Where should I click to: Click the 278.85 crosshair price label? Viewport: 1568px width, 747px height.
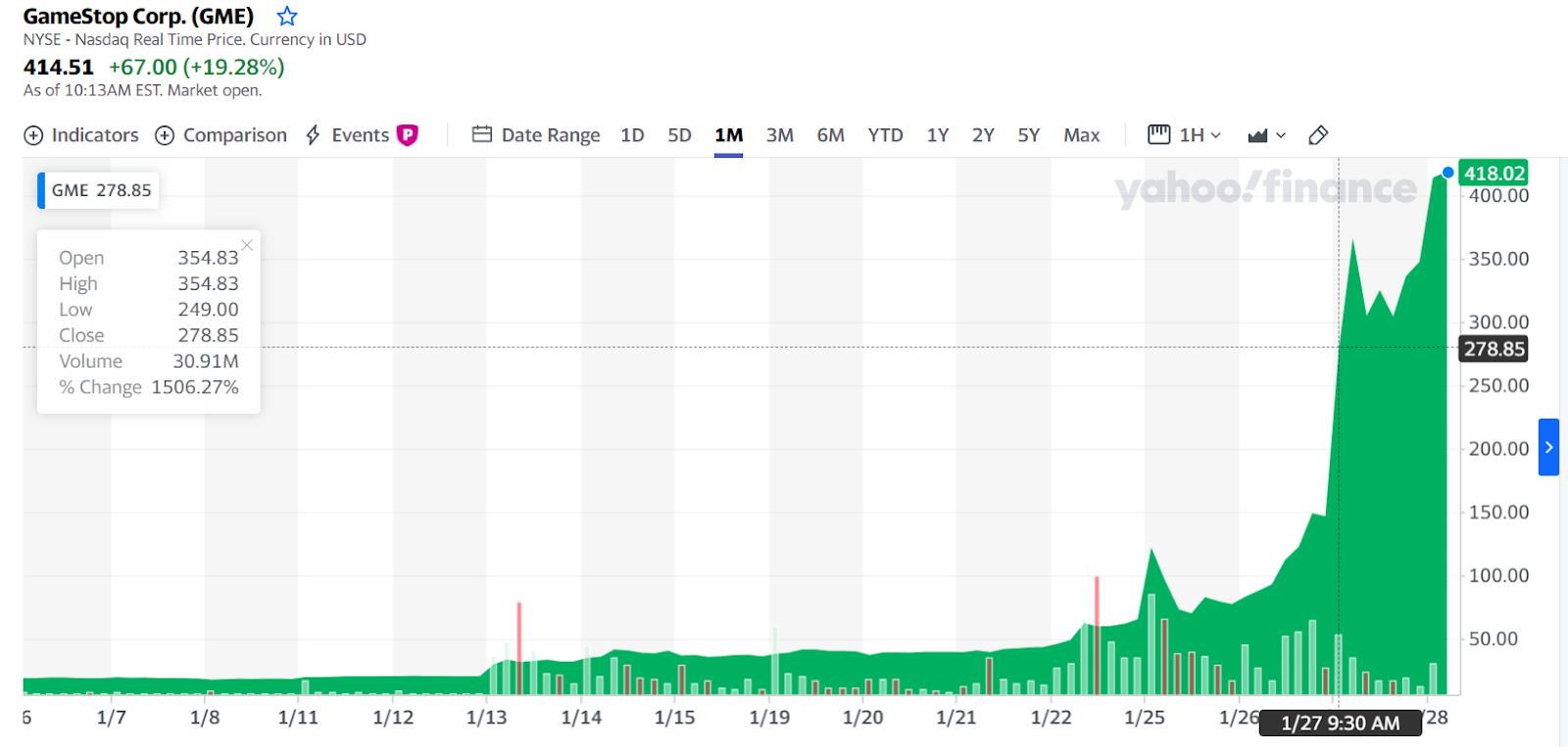1494,348
